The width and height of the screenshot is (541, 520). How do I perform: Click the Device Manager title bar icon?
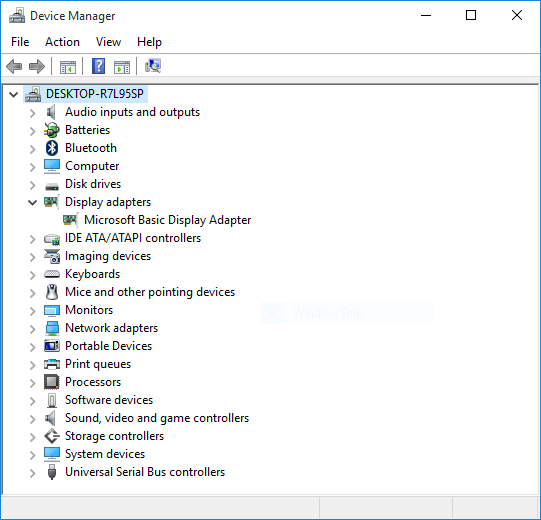tap(17, 16)
